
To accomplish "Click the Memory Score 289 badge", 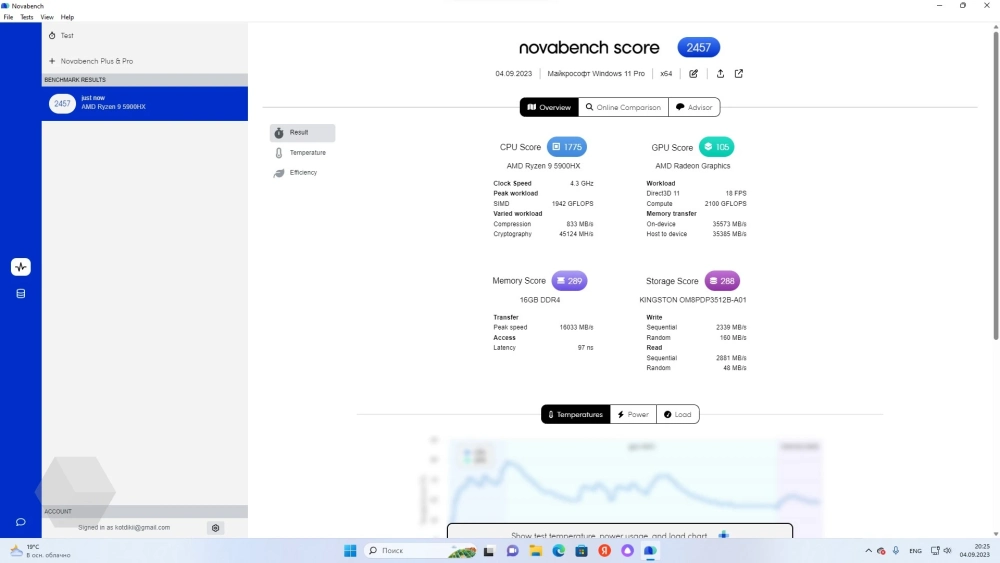I will (x=569, y=281).
